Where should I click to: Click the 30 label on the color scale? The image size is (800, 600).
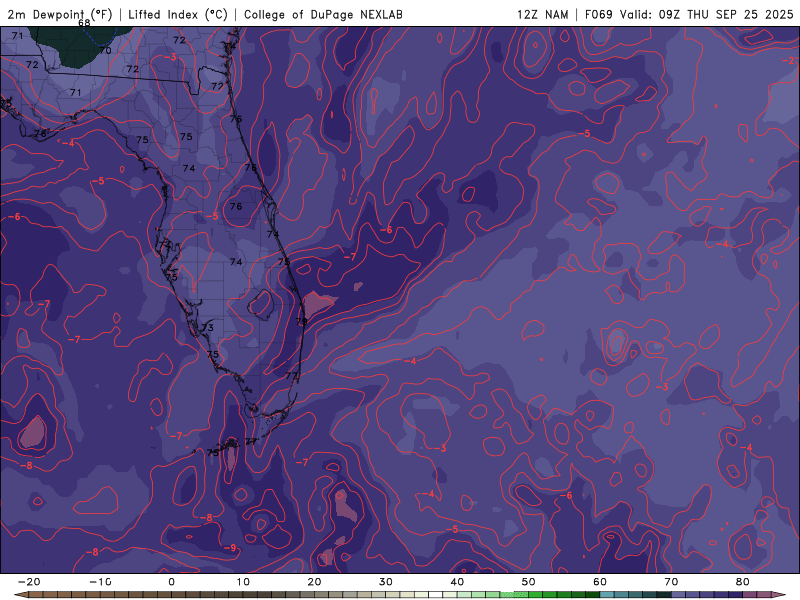click(386, 582)
